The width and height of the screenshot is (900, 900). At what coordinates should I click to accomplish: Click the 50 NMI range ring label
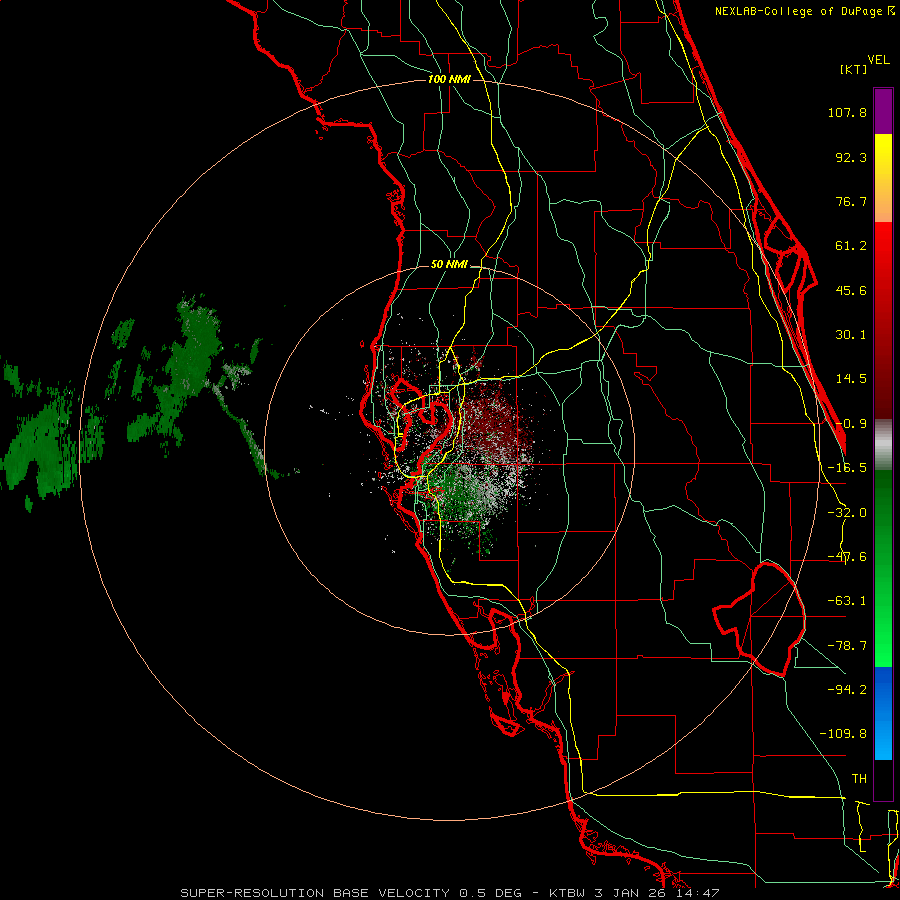449,265
